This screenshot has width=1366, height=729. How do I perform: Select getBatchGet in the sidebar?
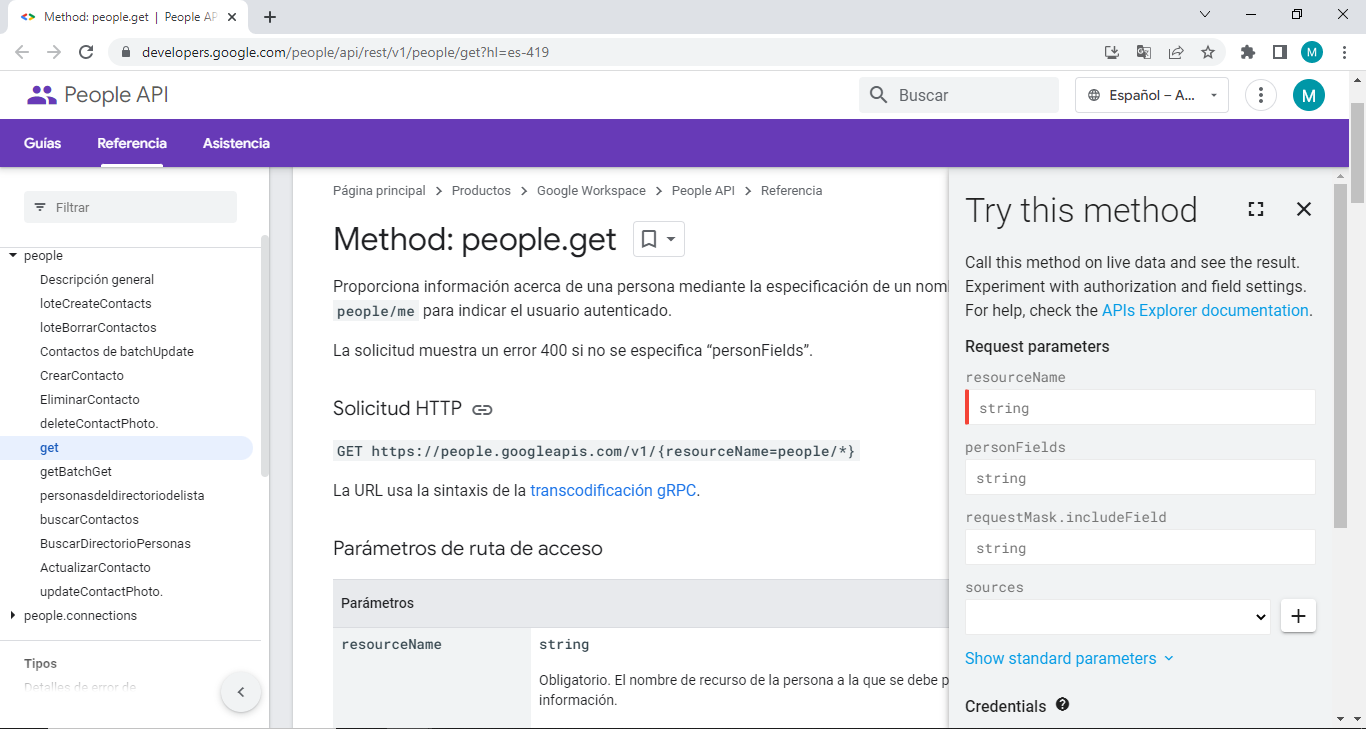click(76, 471)
